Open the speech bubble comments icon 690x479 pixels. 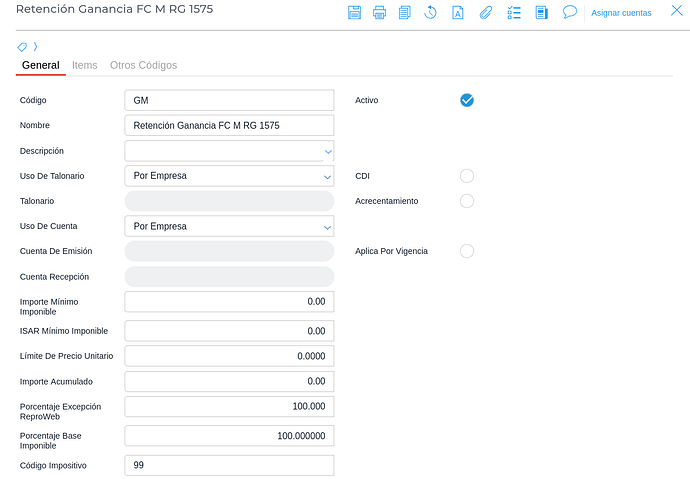point(570,12)
